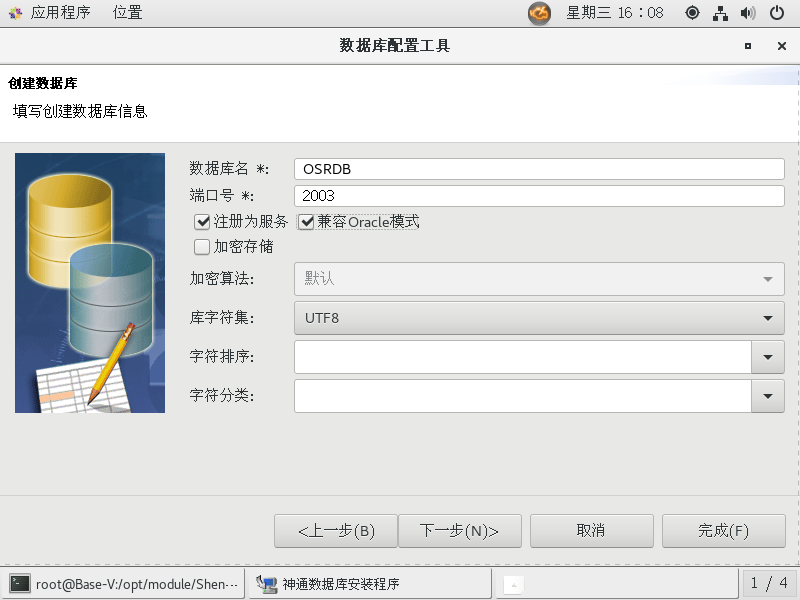This screenshot has width=800, height=600.
Task: Click the network connection icon
Action: click(720, 13)
